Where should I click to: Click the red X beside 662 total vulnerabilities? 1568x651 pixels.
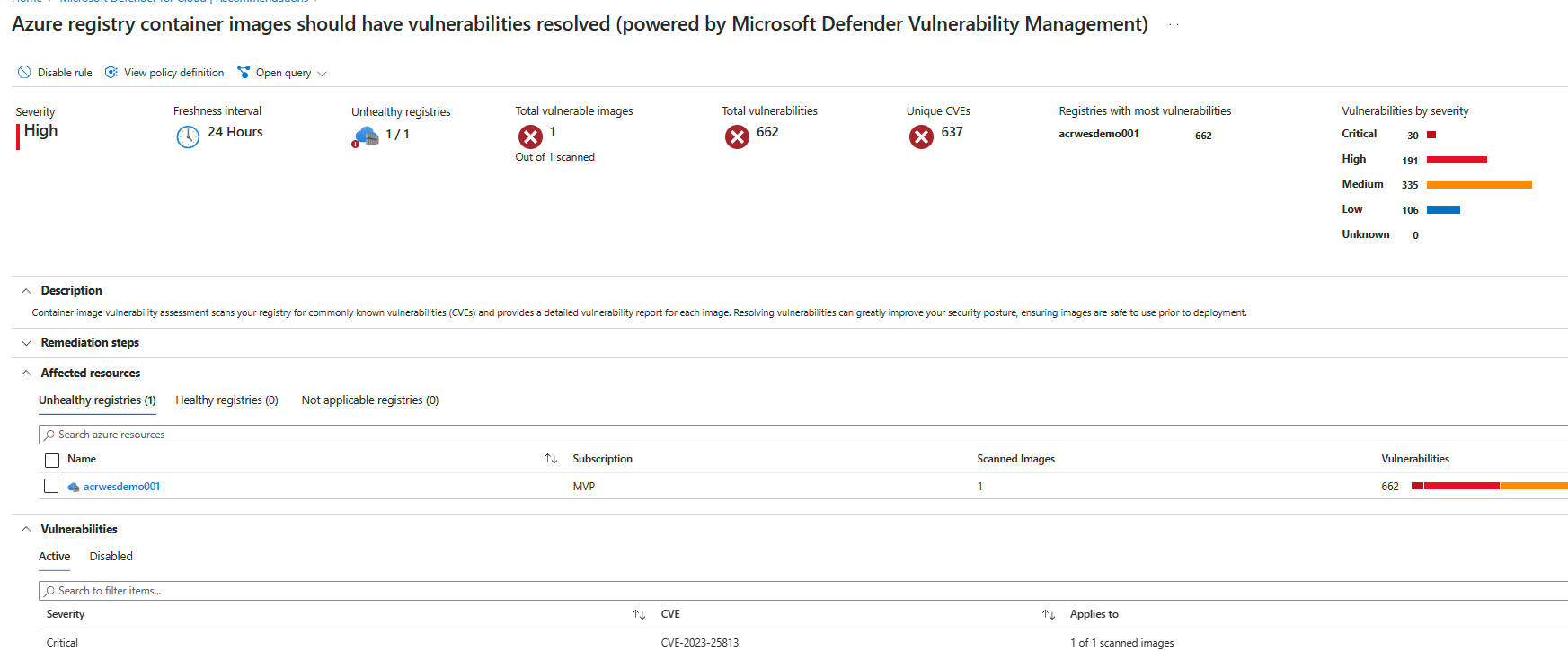coord(737,136)
